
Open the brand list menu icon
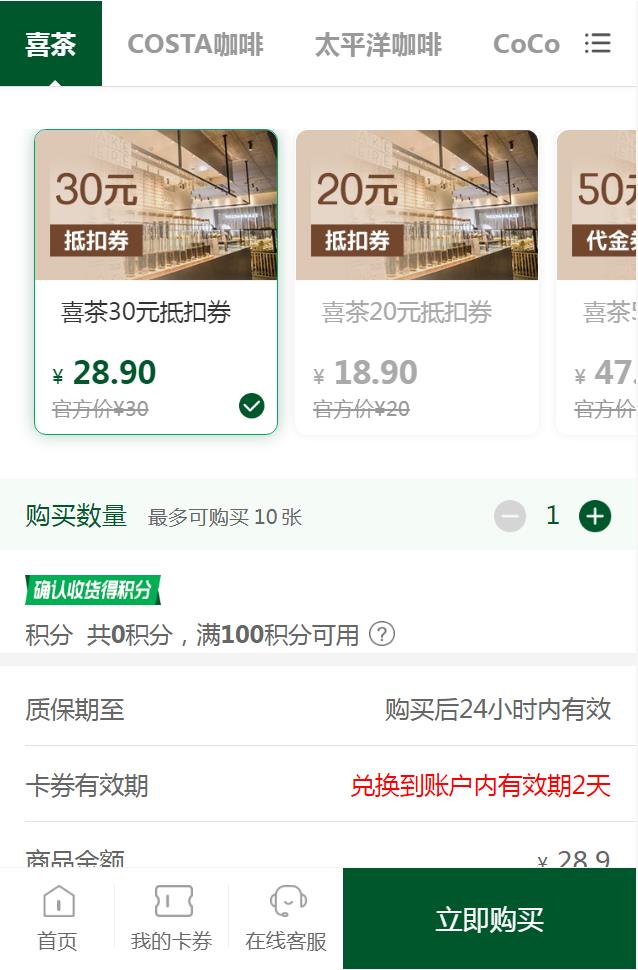tap(597, 44)
